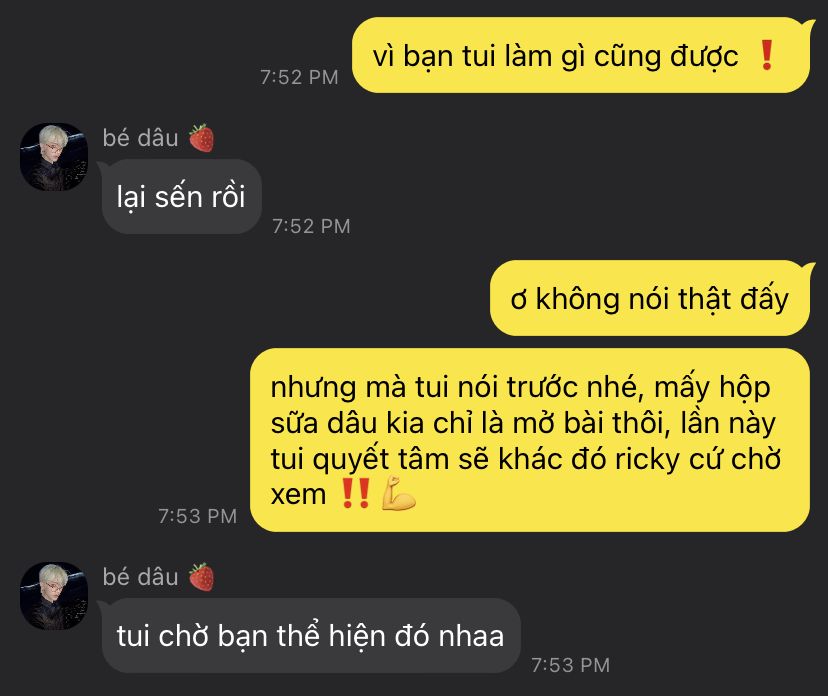
Task: Tap the first sender name 'bé dâu'
Action: coord(140,138)
